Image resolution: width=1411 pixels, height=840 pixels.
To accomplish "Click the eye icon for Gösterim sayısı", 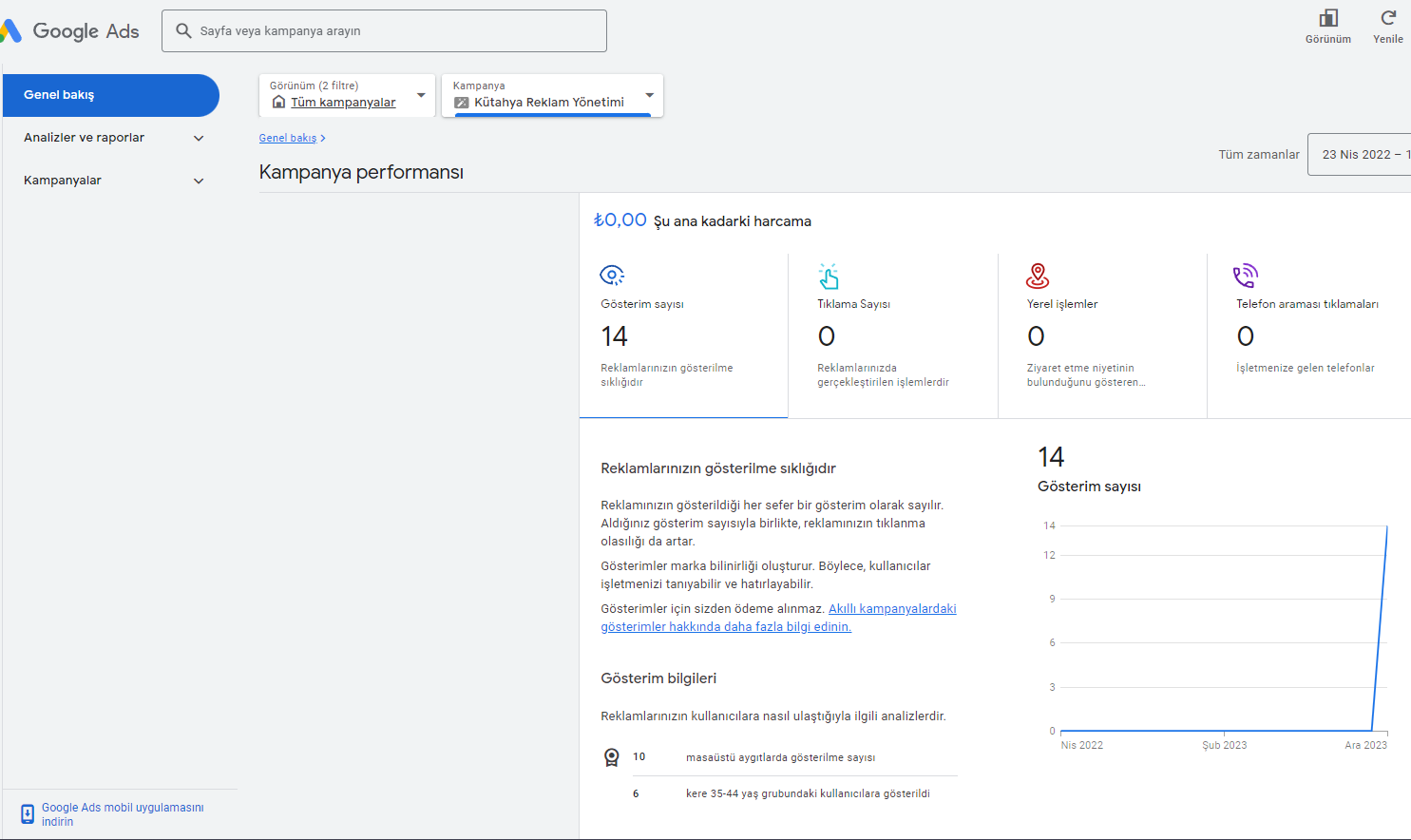I will coord(612,276).
